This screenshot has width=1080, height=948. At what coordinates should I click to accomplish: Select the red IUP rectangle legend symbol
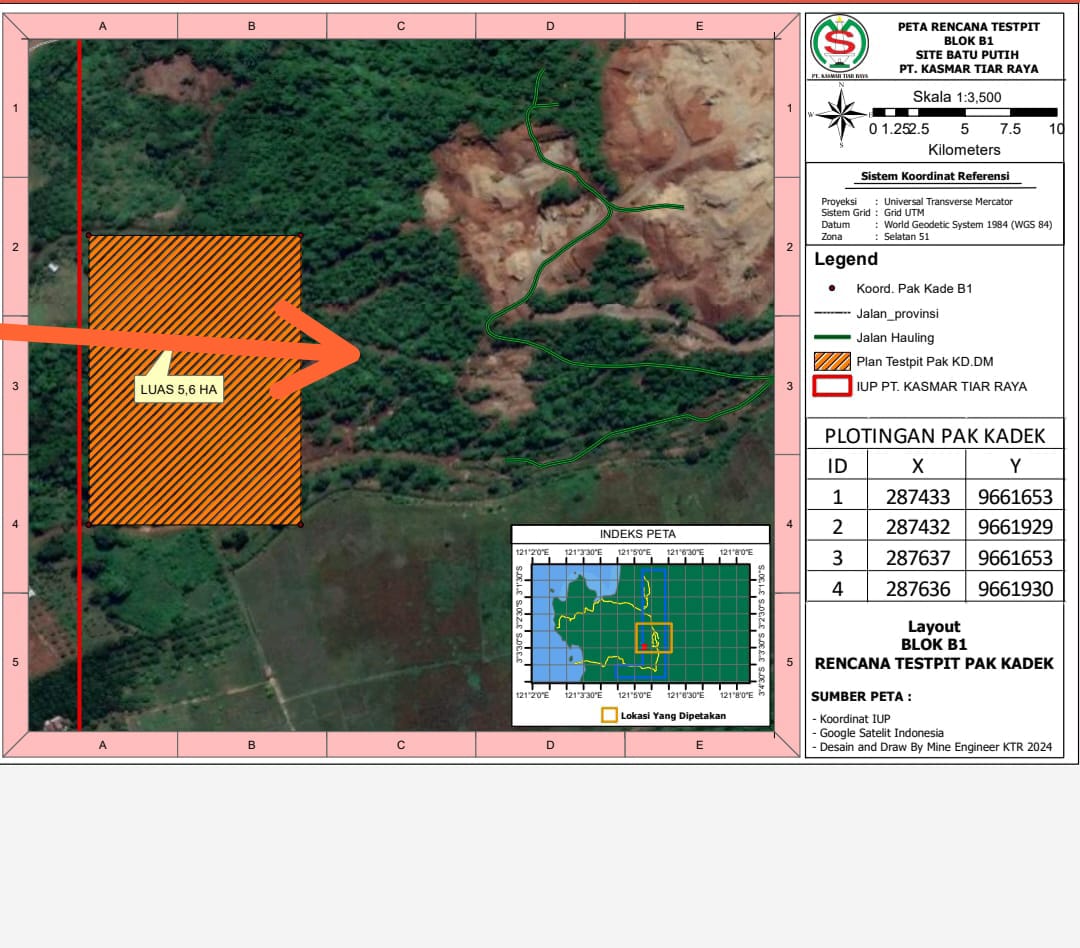tap(832, 386)
